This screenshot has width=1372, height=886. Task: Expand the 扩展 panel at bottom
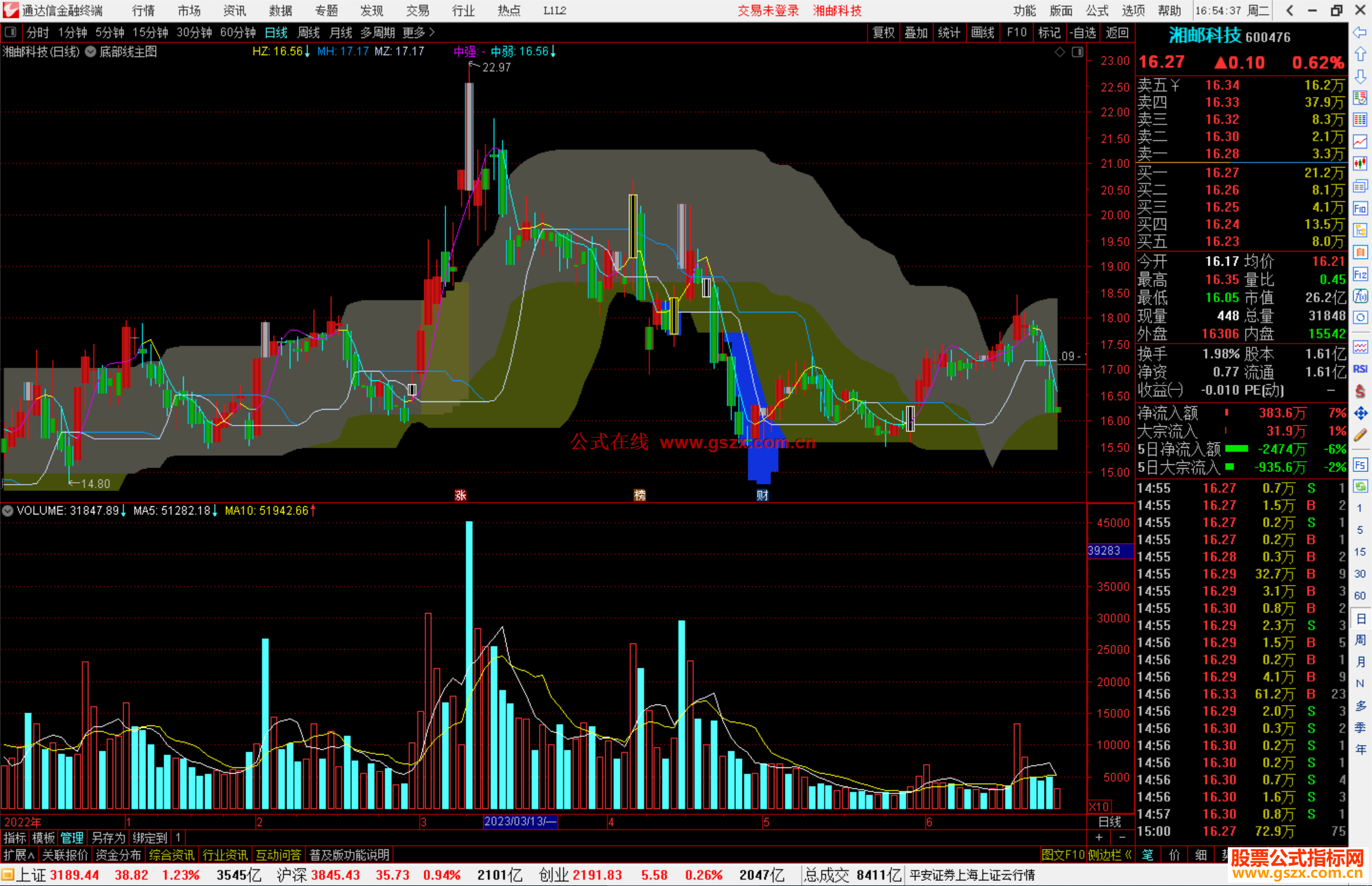click(x=19, y=855)
